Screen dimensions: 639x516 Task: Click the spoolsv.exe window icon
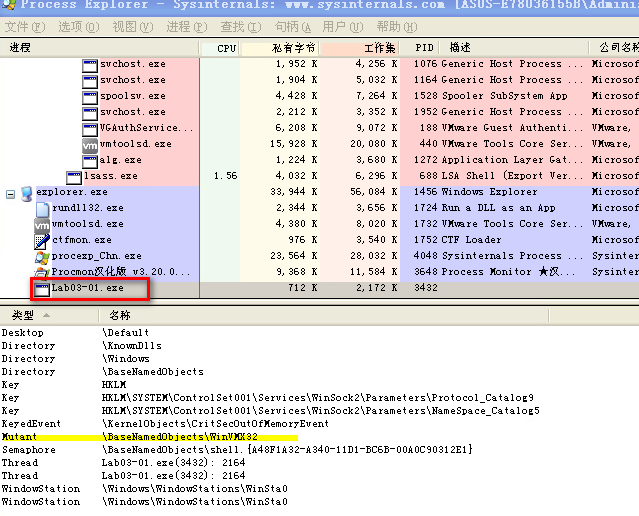(90, 97)
